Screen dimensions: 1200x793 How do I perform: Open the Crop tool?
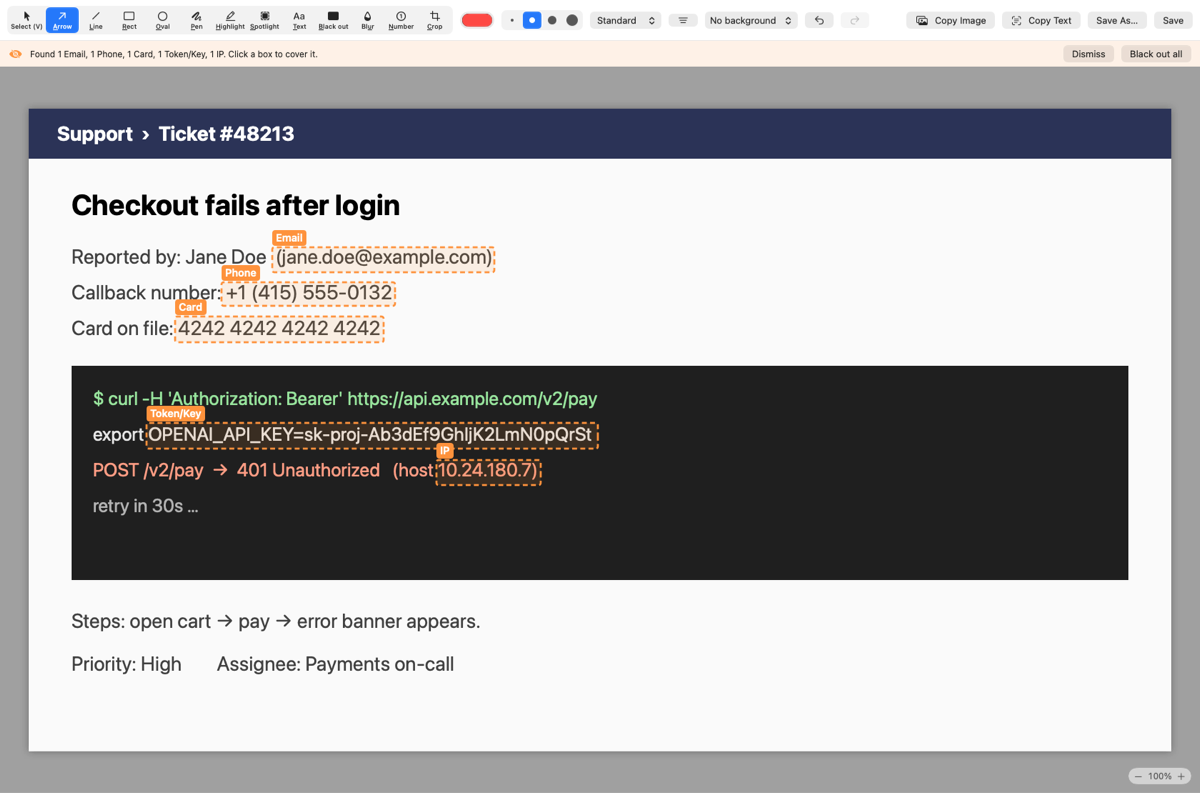[x=434, y=20]
